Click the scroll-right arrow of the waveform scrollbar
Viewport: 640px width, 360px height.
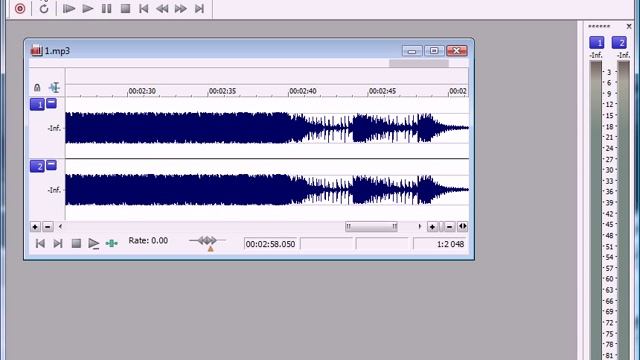[x=420, y=227]
